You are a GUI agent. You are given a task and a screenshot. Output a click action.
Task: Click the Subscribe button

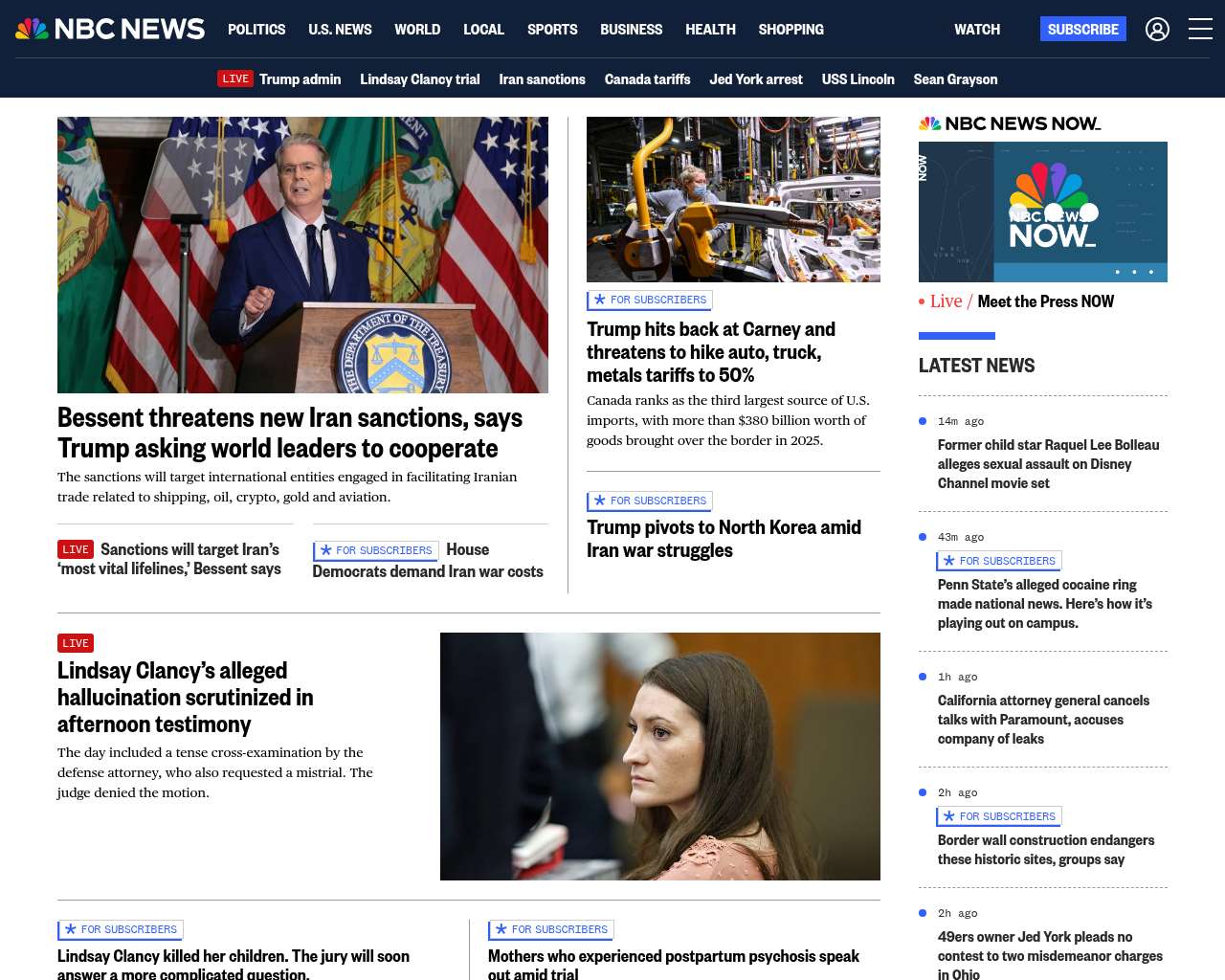tap(1083, 30)
